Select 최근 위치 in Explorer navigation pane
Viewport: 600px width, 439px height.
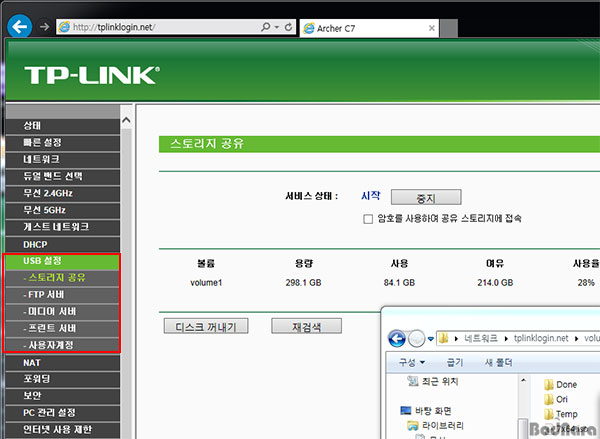(433, 381)
